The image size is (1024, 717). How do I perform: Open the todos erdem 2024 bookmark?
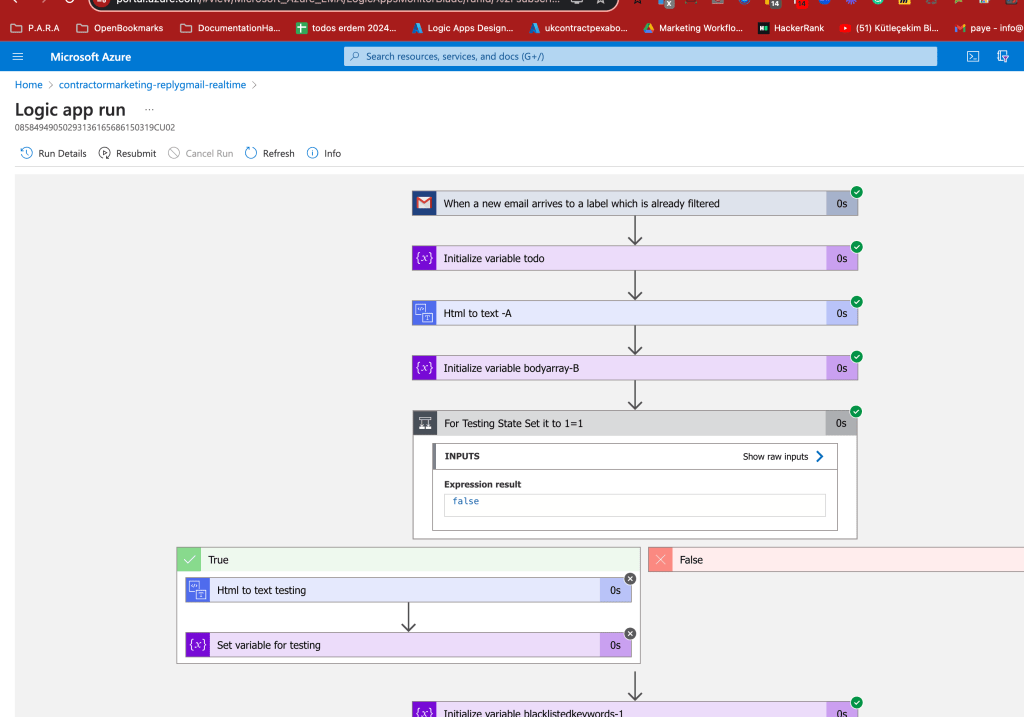[x=346, y=28]
